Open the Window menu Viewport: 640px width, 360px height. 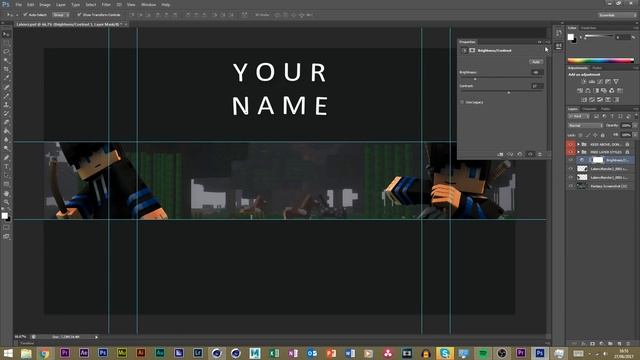[148, 4]
